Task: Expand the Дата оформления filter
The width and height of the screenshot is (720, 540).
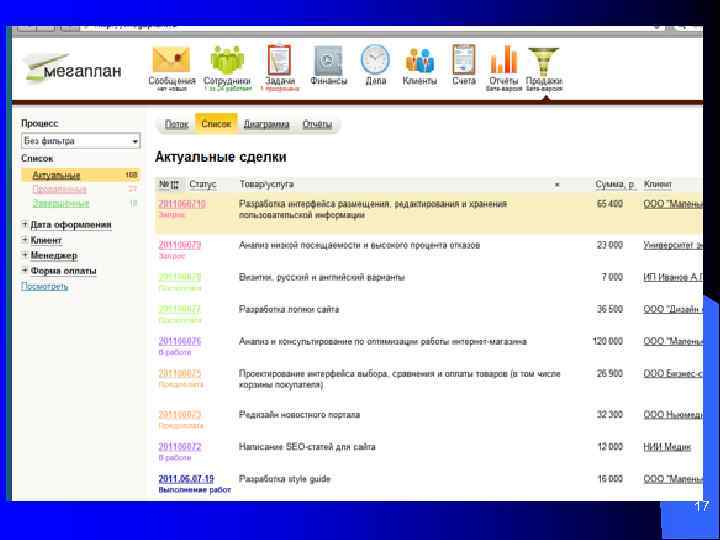Action: (71, 225)
